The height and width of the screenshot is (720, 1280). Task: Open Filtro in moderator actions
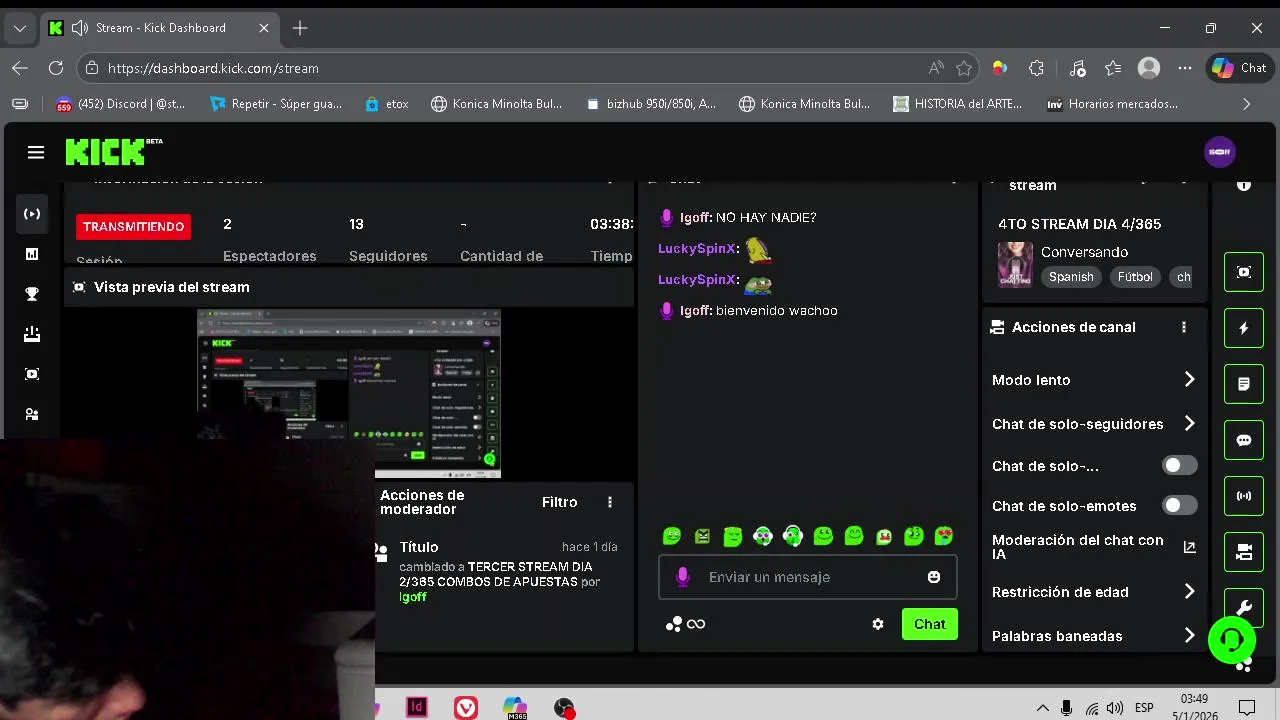click(x=559, y=502)
